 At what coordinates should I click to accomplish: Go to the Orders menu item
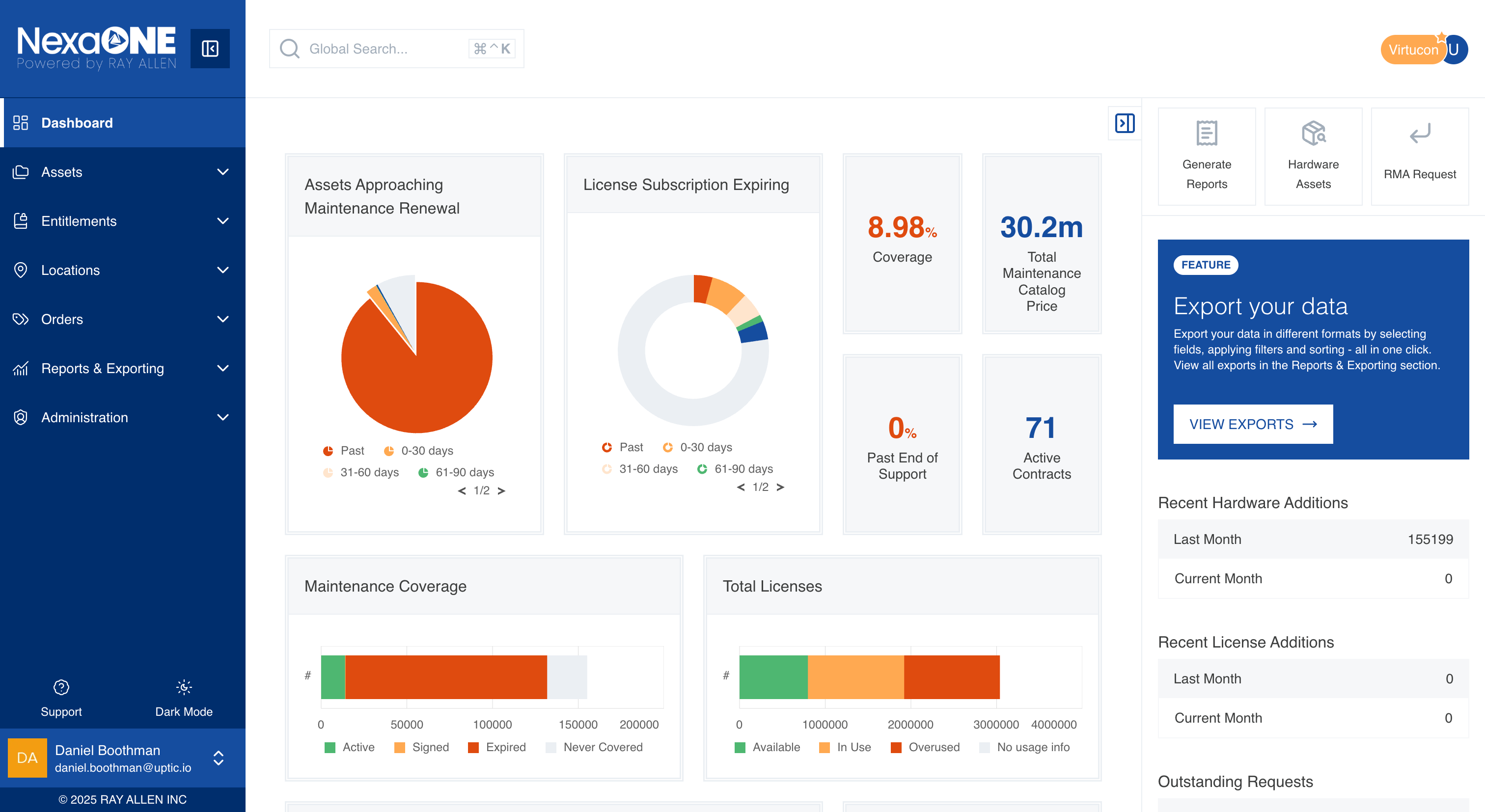(62, 319)
